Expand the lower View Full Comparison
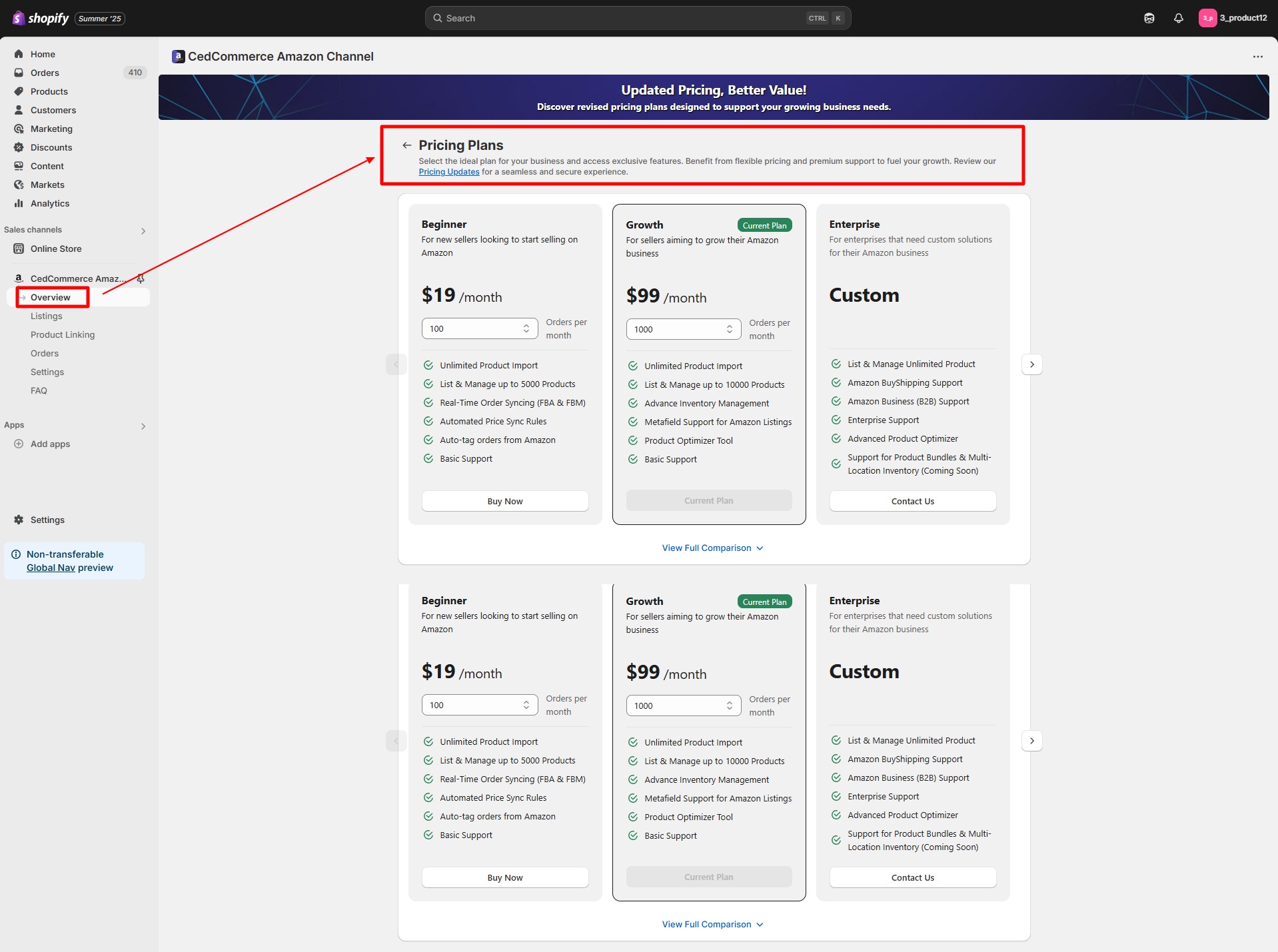Image resolution: width=1278 pixels, height=952 pixels. [x=712, y=924]
